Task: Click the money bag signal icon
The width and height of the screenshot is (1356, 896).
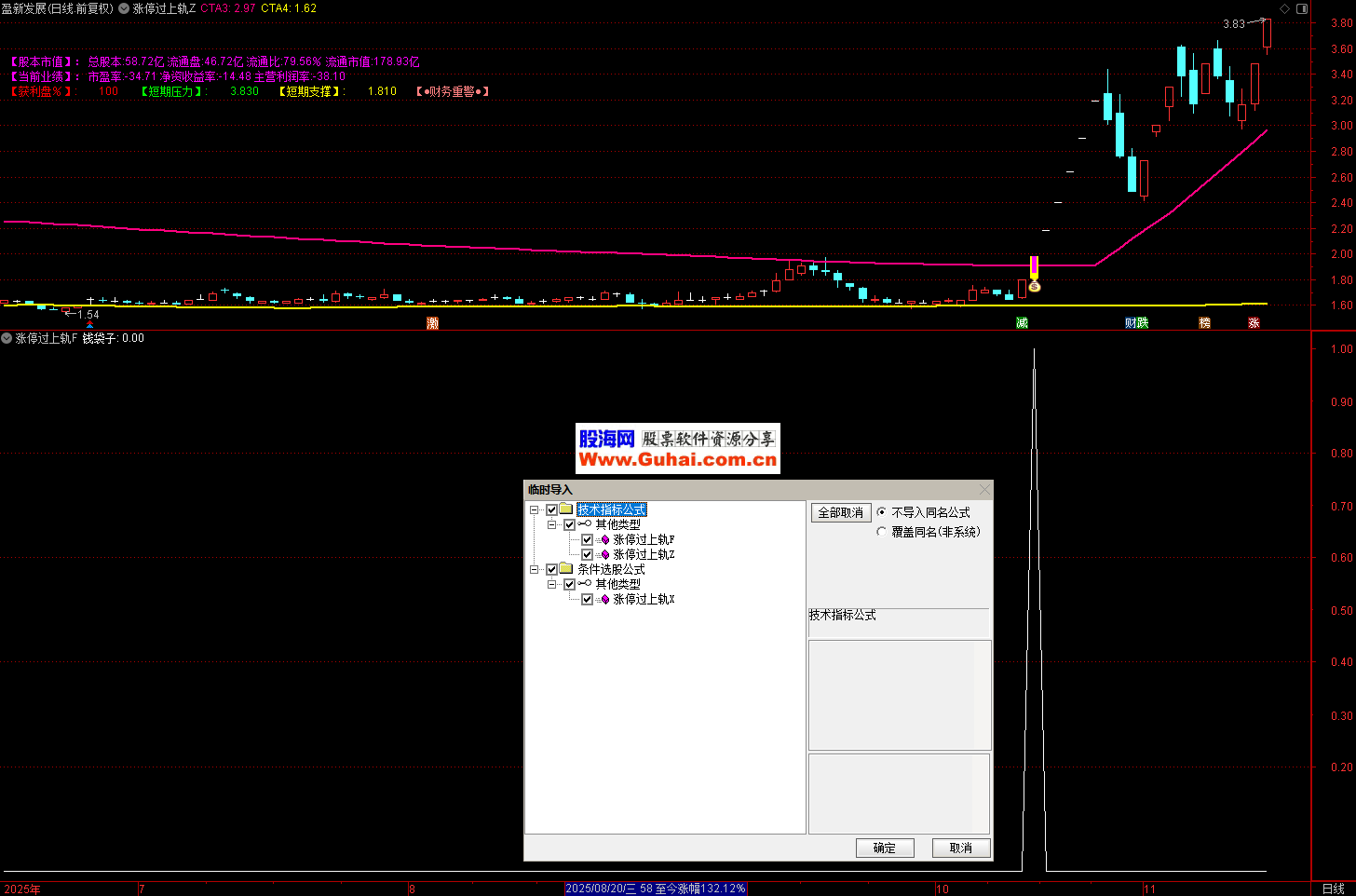Action: click(1034, 287)
